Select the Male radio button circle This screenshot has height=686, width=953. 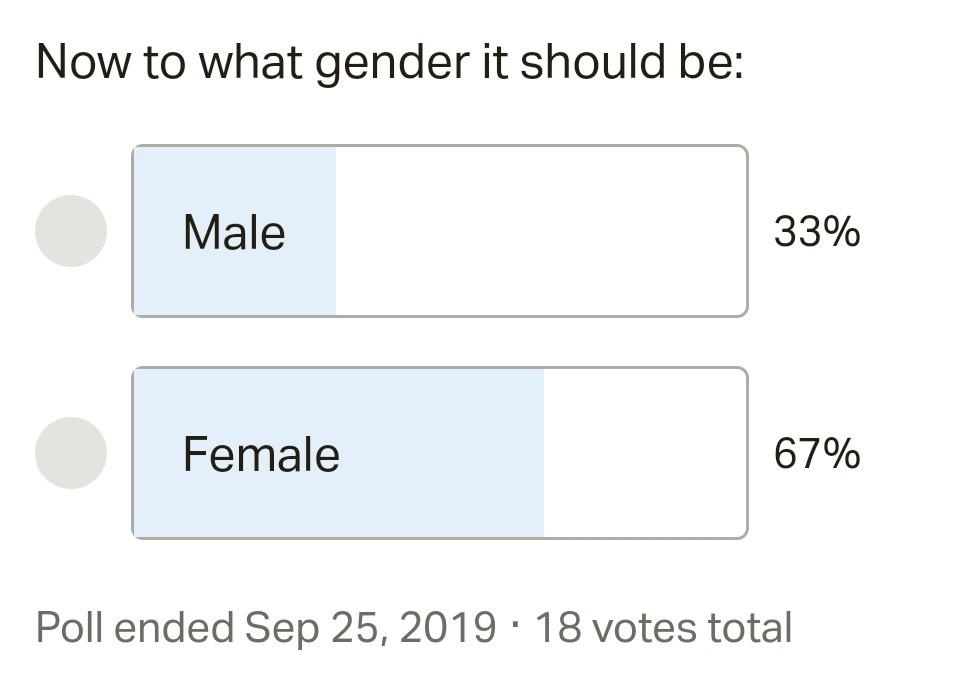pyautogui.click(x=71, y=231)
